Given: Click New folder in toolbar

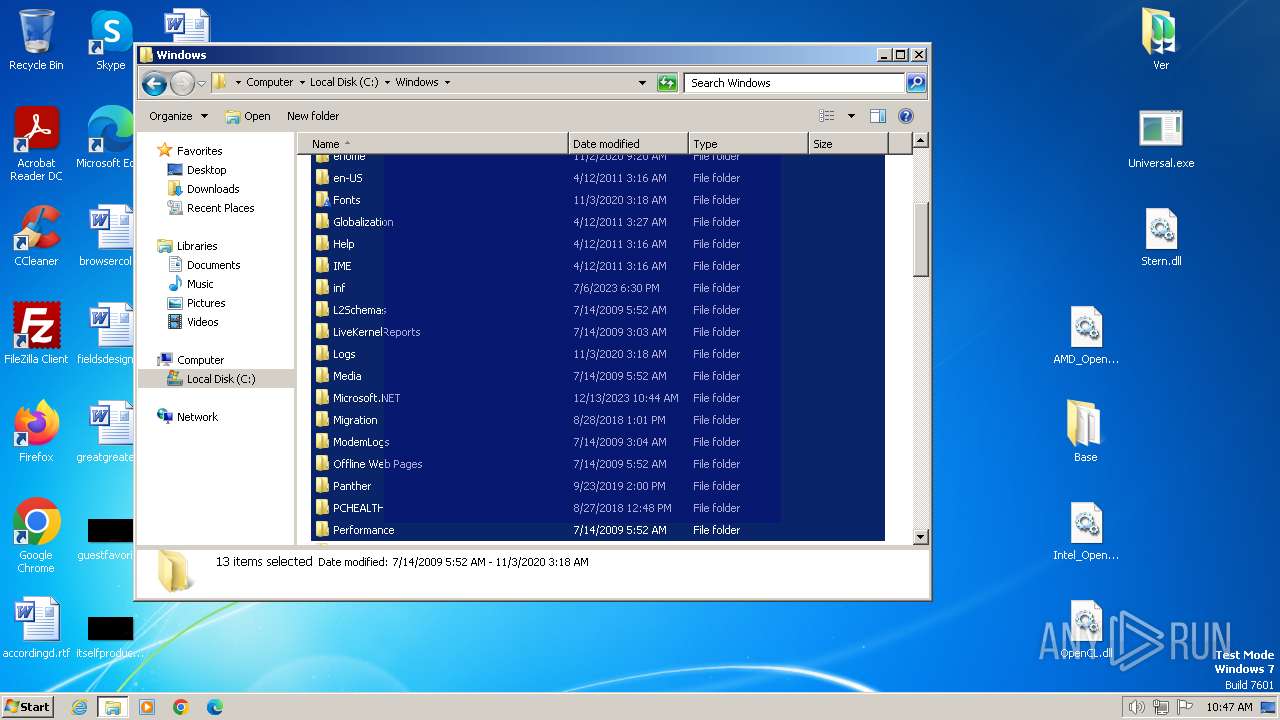Looking at the screenshot, I should tap(313, 116).
